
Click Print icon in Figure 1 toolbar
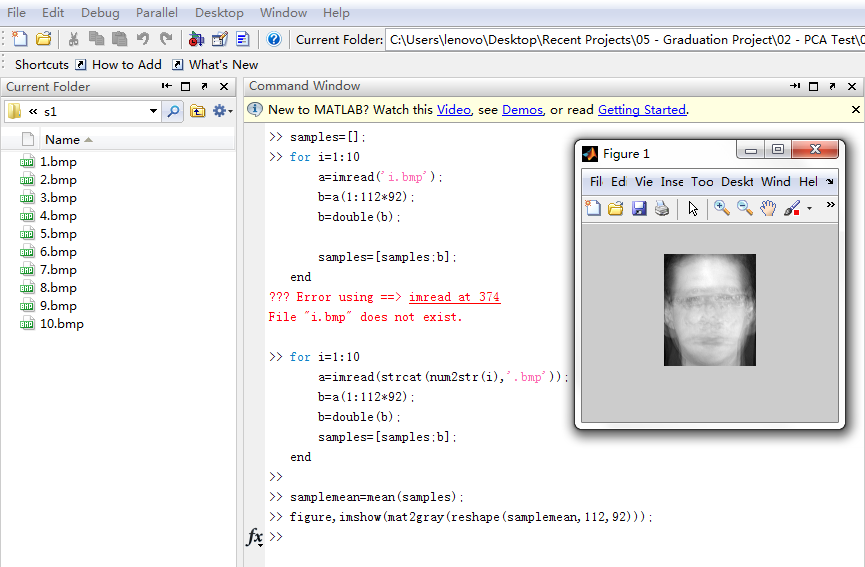pyautogui.click(x=662, y=208)
